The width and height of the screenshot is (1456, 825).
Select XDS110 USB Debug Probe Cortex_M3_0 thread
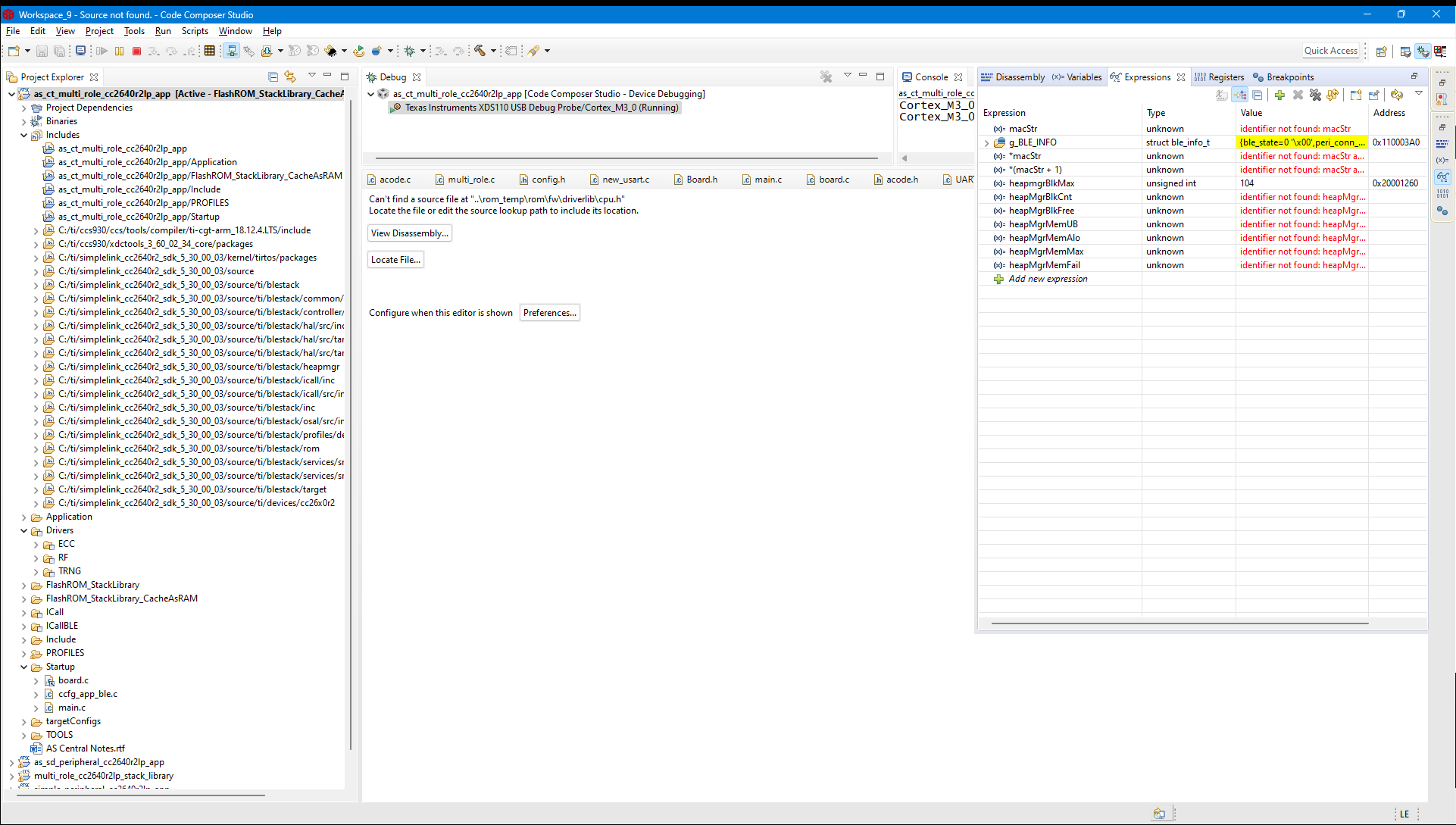coord(535,108)
